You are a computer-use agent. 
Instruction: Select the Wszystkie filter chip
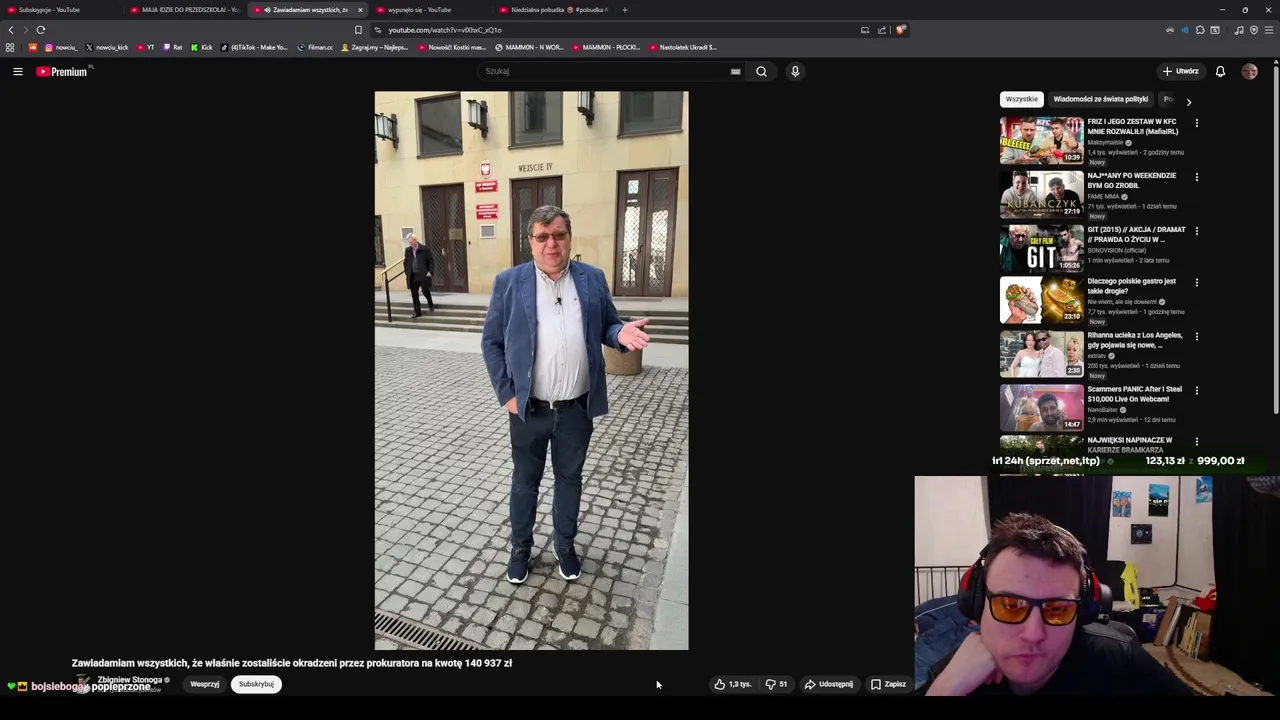[x=1022, y=99]
